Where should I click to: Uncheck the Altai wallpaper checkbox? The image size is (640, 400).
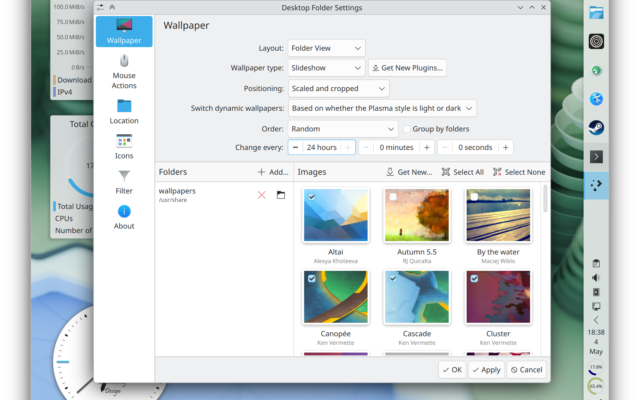tap(312, 197)
